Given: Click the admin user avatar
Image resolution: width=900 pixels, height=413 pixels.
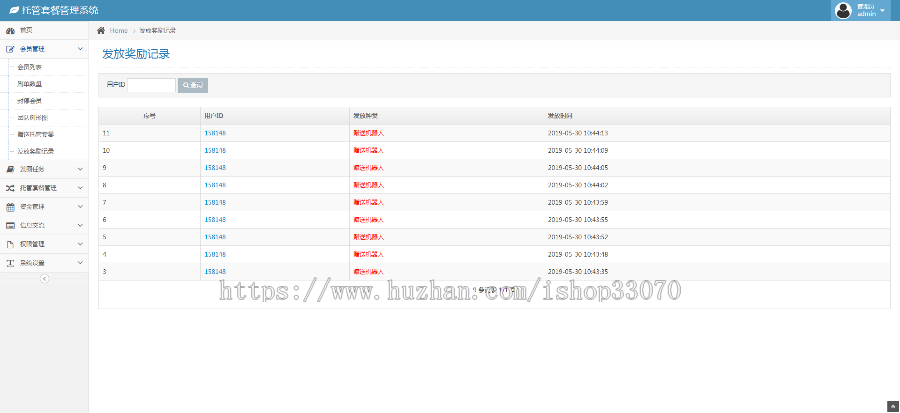Looking at the screenshot, I should pyautogui.click(x=843, y=10).
